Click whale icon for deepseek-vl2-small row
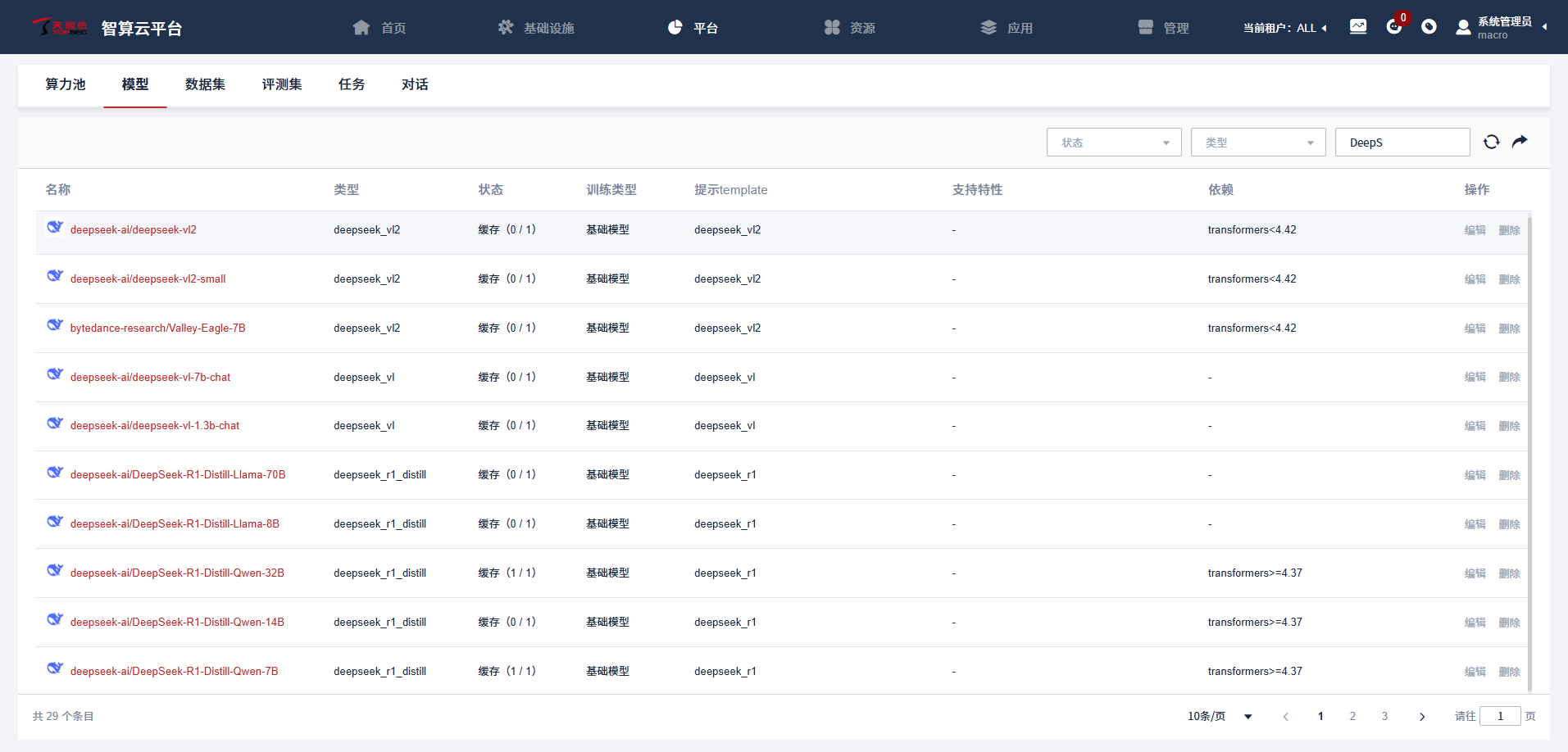 tap(55, 276)
